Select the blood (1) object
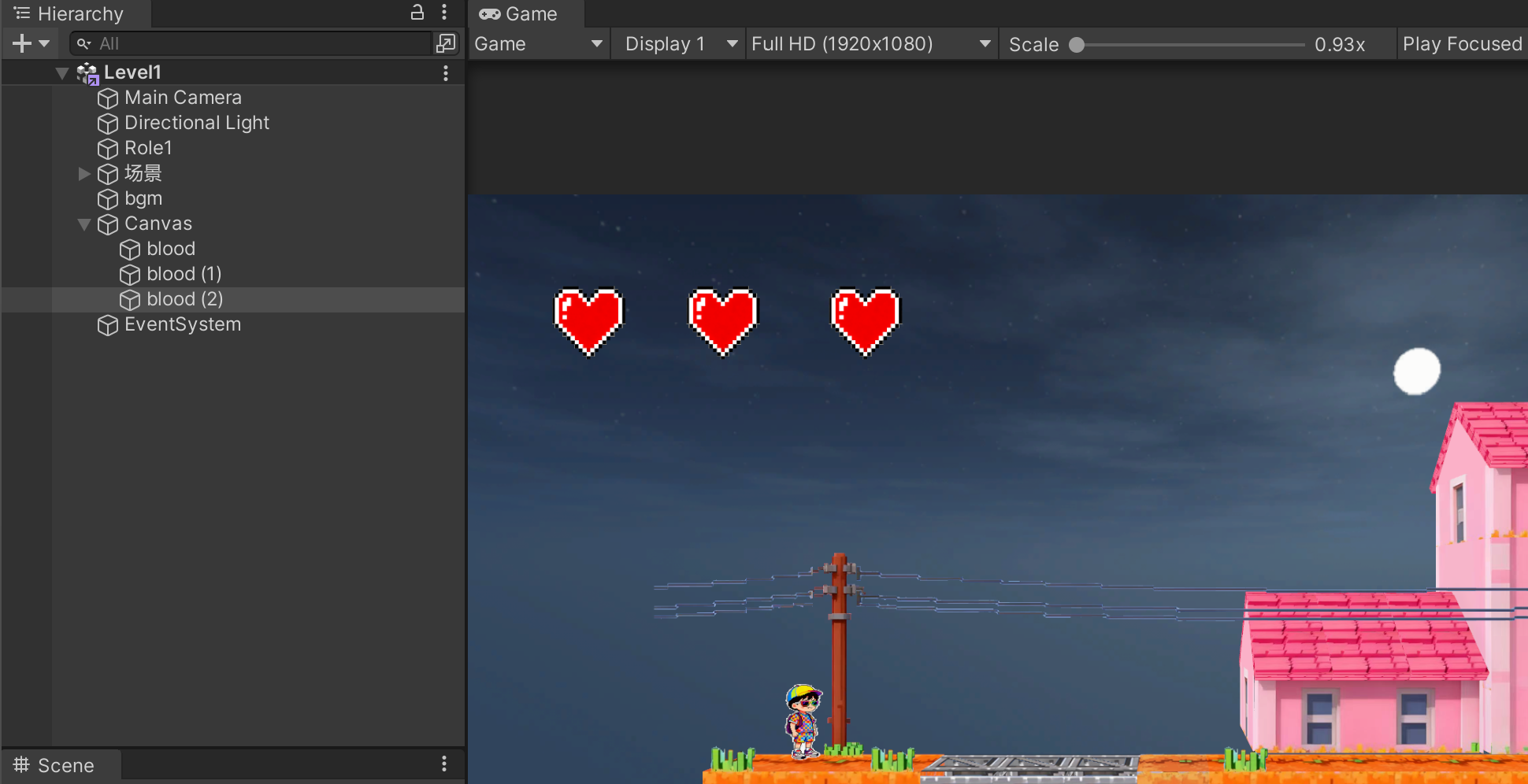The width and height of the screenshot is (1528, 784). coord(184,275)
